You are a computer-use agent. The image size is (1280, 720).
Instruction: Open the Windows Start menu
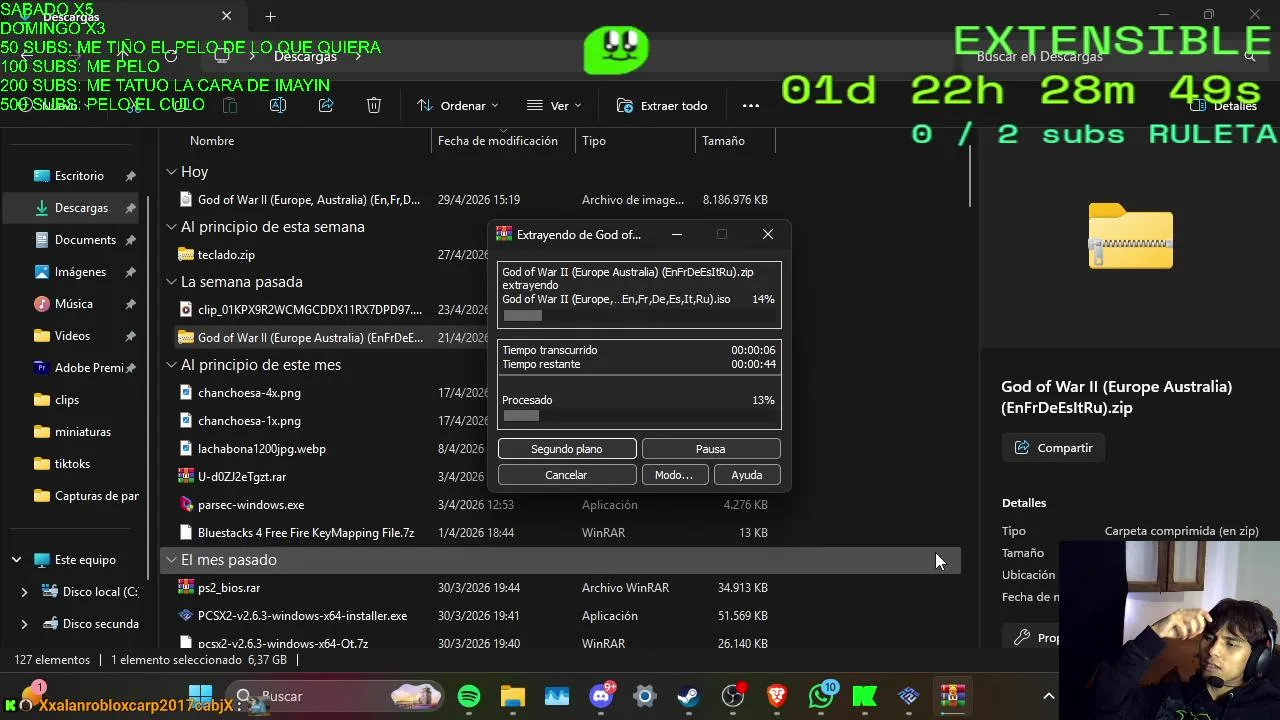click(x=200, y=696)
